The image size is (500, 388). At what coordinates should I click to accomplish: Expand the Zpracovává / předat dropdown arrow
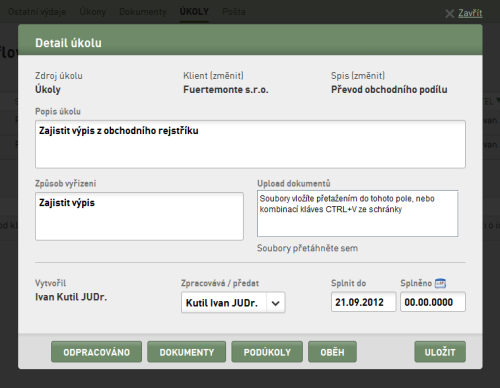tap(275, 303)
